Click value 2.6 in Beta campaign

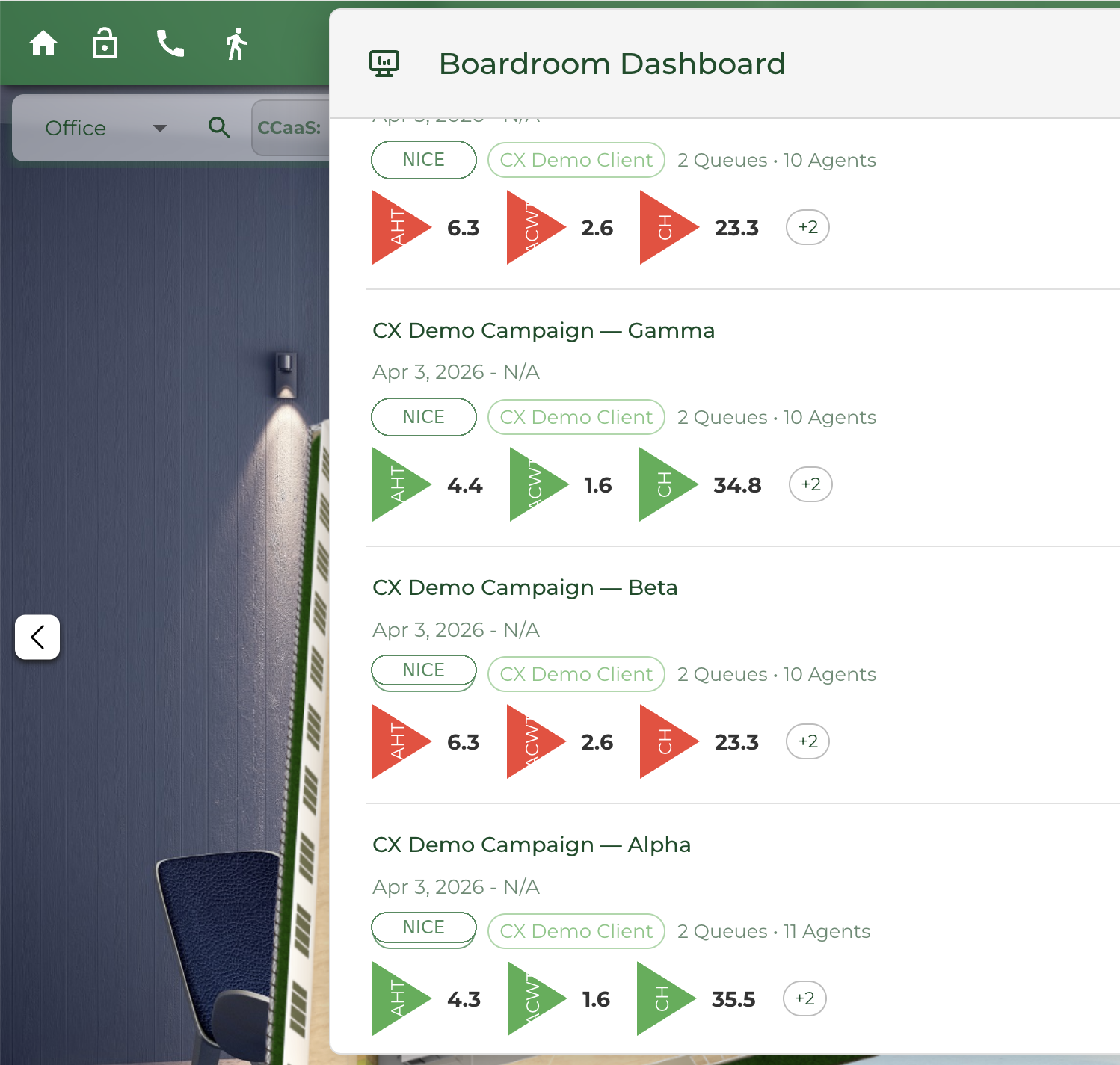[597, 742]
